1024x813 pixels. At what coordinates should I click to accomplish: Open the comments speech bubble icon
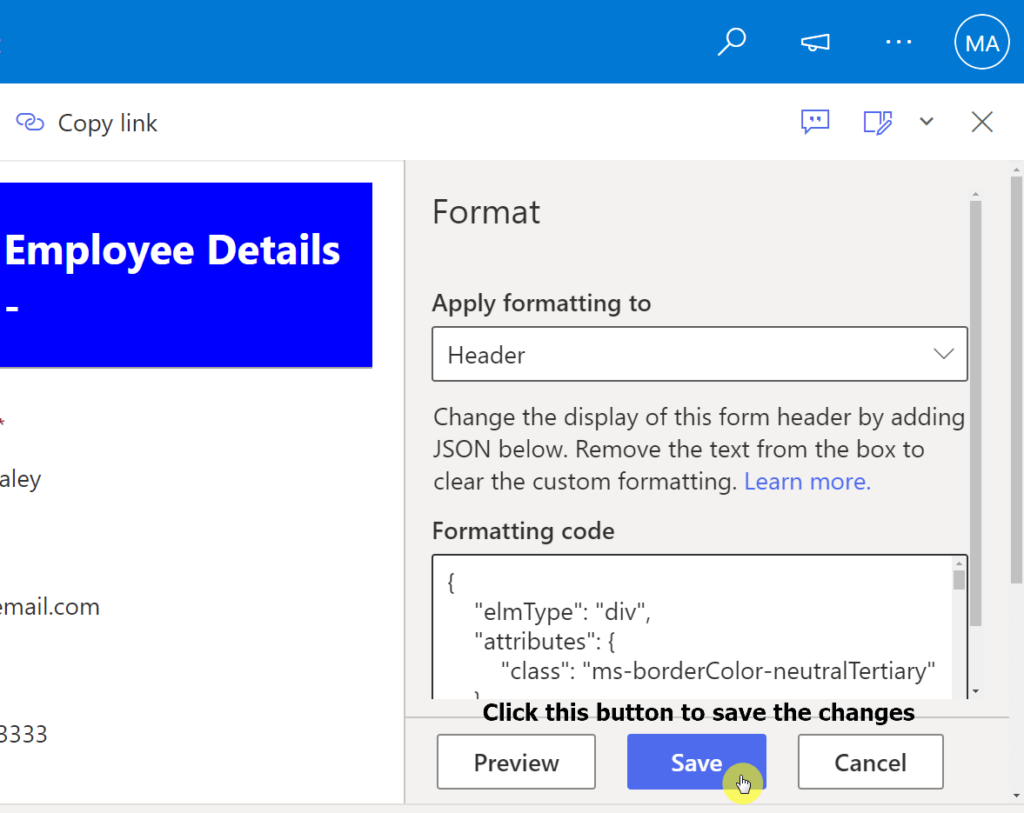[x=815, y=122]
